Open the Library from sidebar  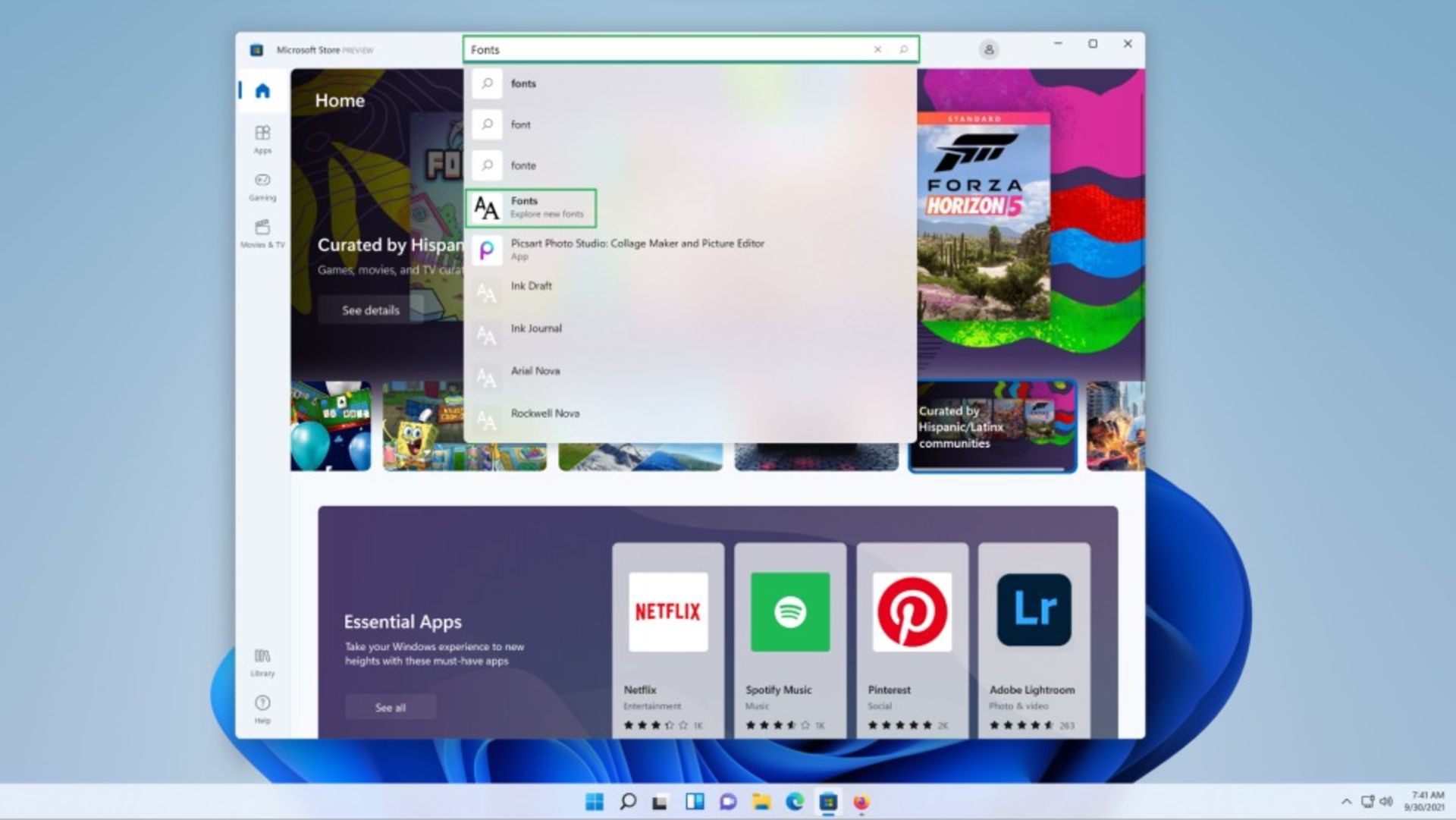262,661
